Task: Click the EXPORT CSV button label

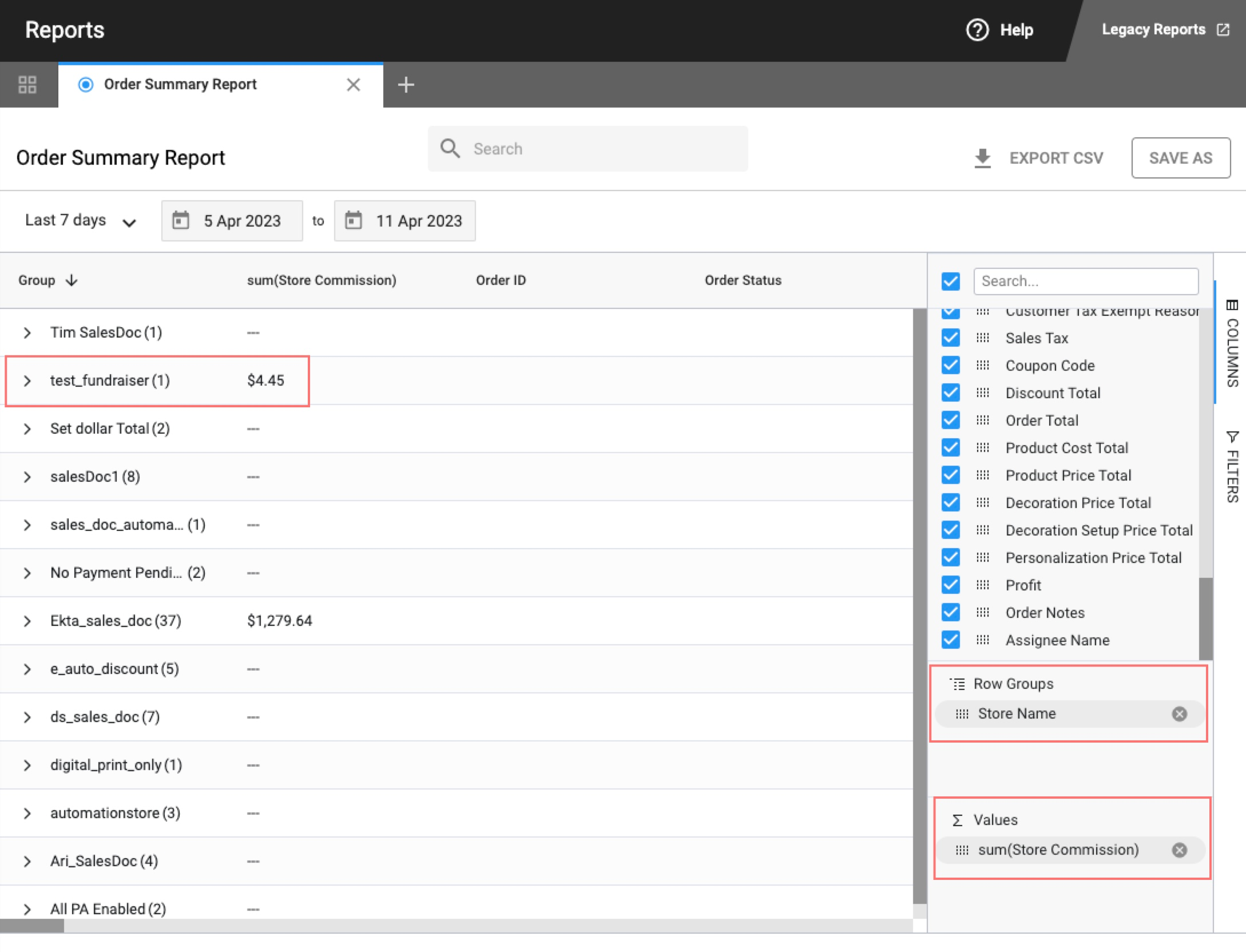Action: coord(1056,158)
